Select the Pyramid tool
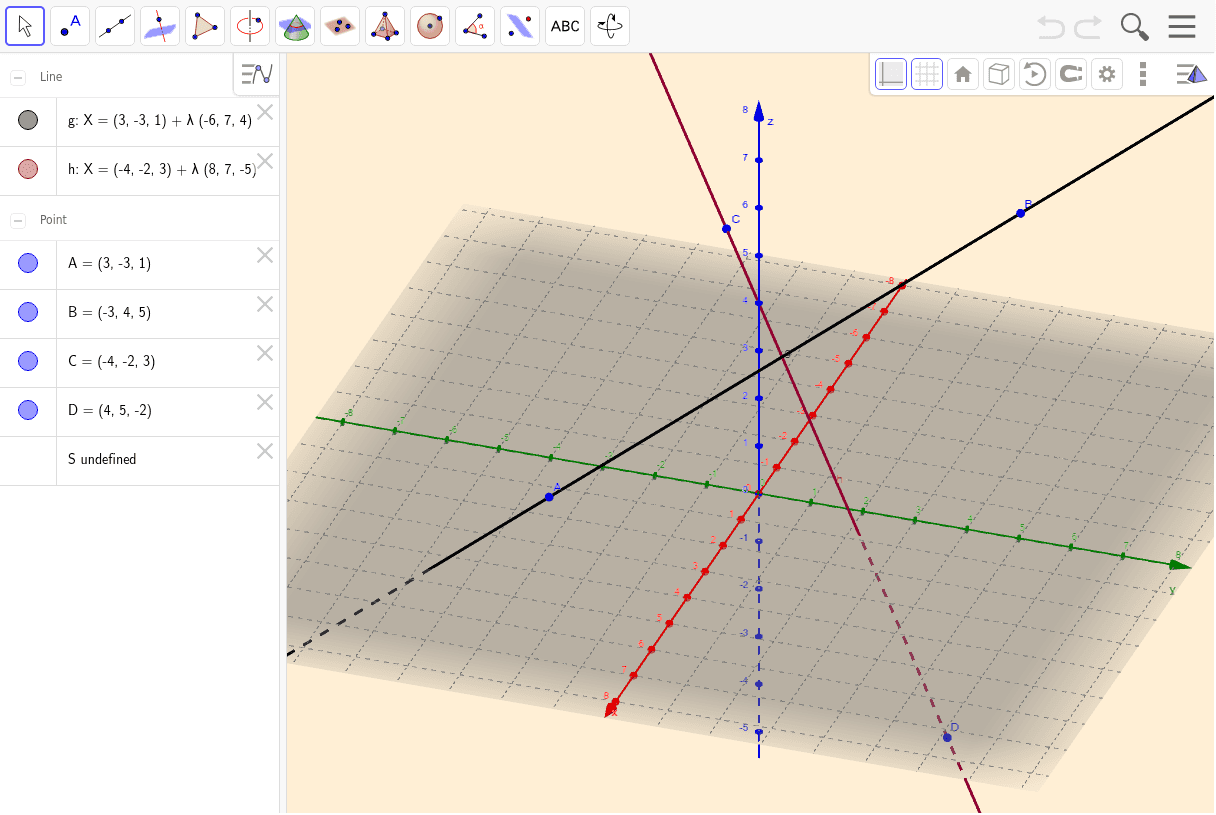The width and height of the screenshot is (1216, 815). [x=385, y=26]
